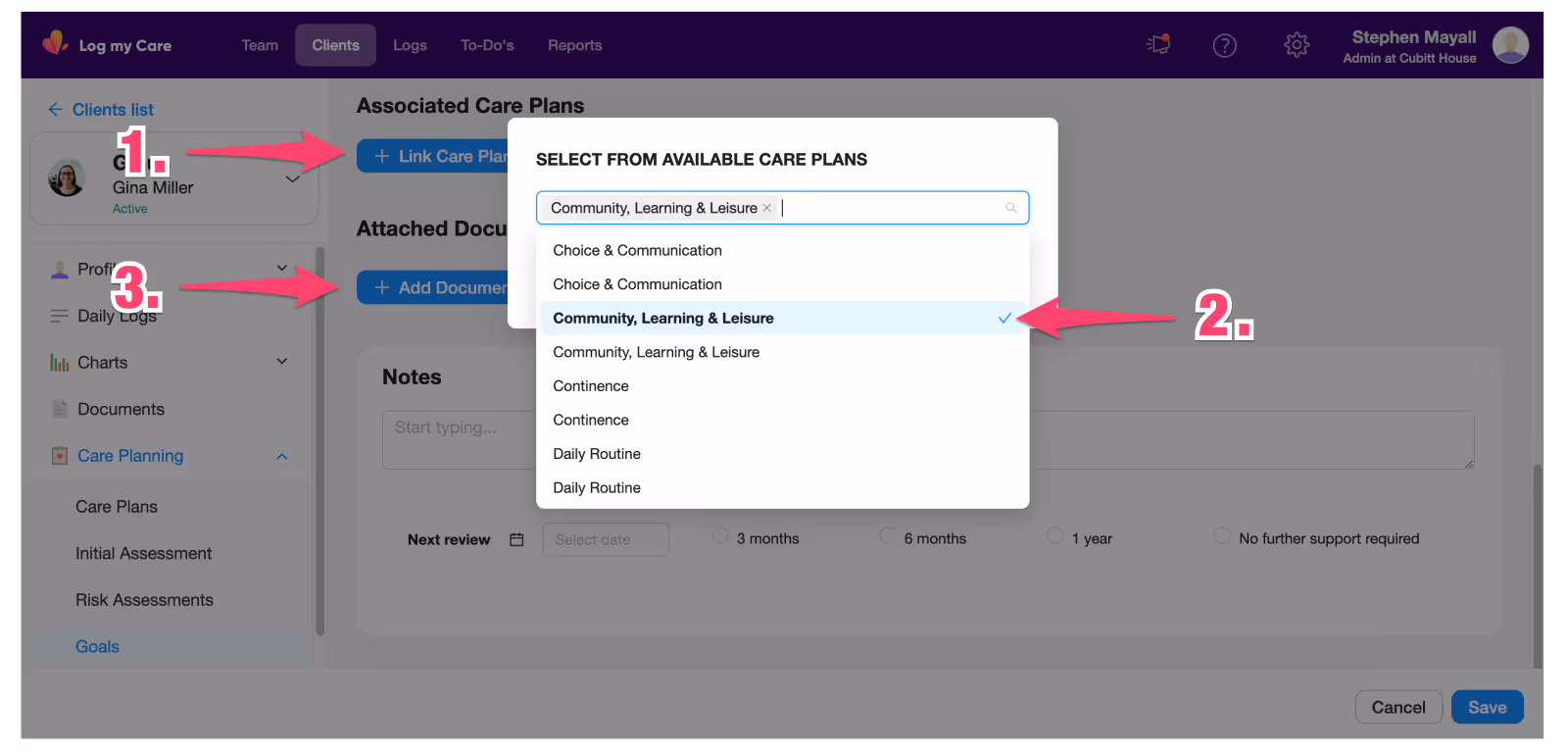Collapse the Care Planning section chevron

tap(282, 456)
